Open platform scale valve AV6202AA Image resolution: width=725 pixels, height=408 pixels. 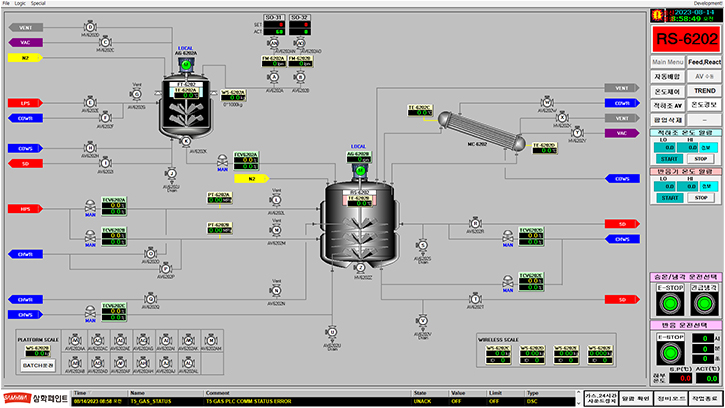(75, 341)
